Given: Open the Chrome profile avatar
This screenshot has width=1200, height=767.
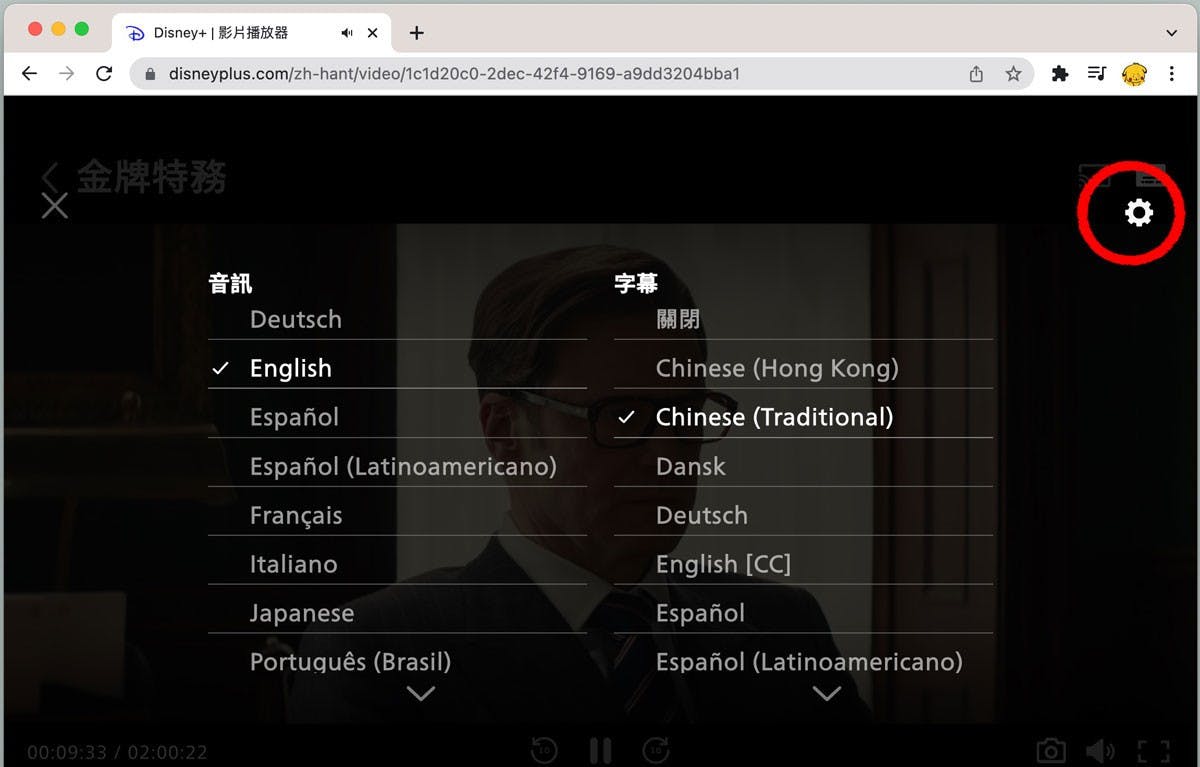Looking at the screenshot, I should coord(1134,74).
